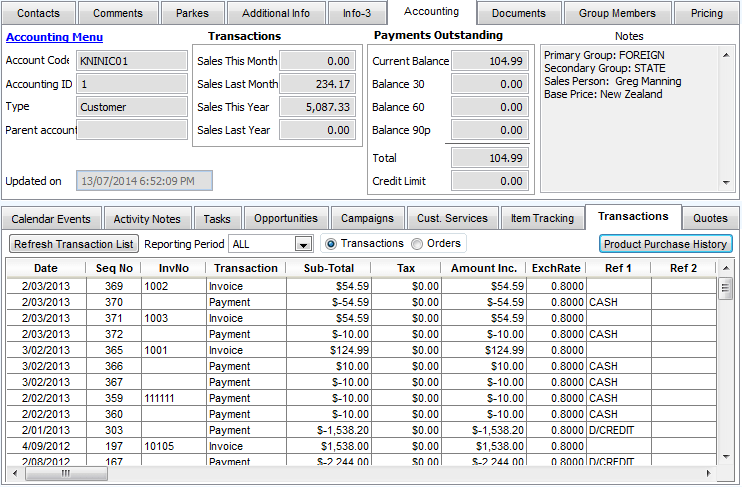Click the ExchRate column header
Image resolution: width=742 pixels, height=487 pixels.
coord(556,268)
